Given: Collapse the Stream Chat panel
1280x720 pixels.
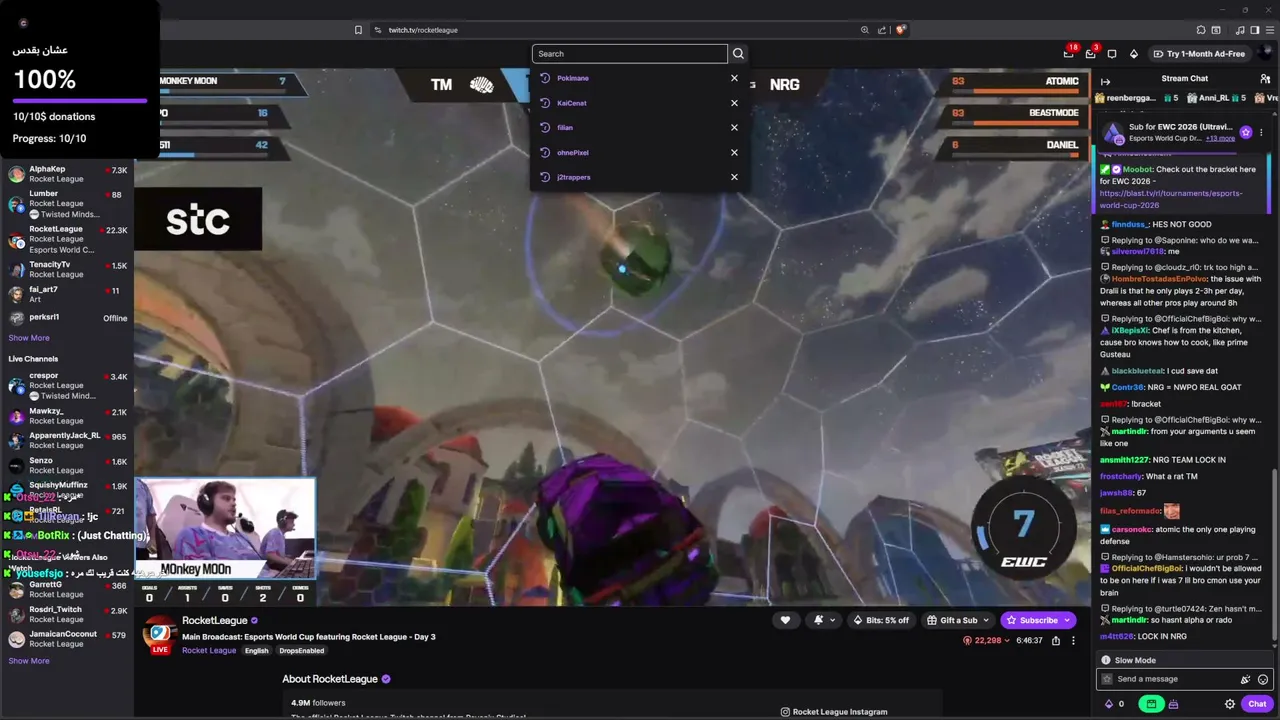Looking at the screenshot, I should point(1105,81).
